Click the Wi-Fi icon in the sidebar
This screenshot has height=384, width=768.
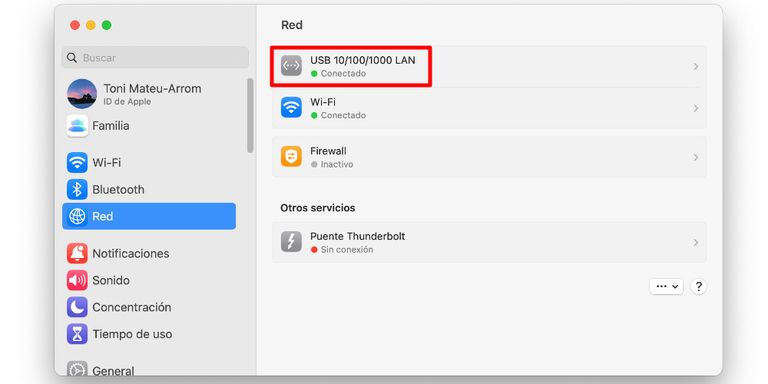pyautogui.click(x=77, y=163)
